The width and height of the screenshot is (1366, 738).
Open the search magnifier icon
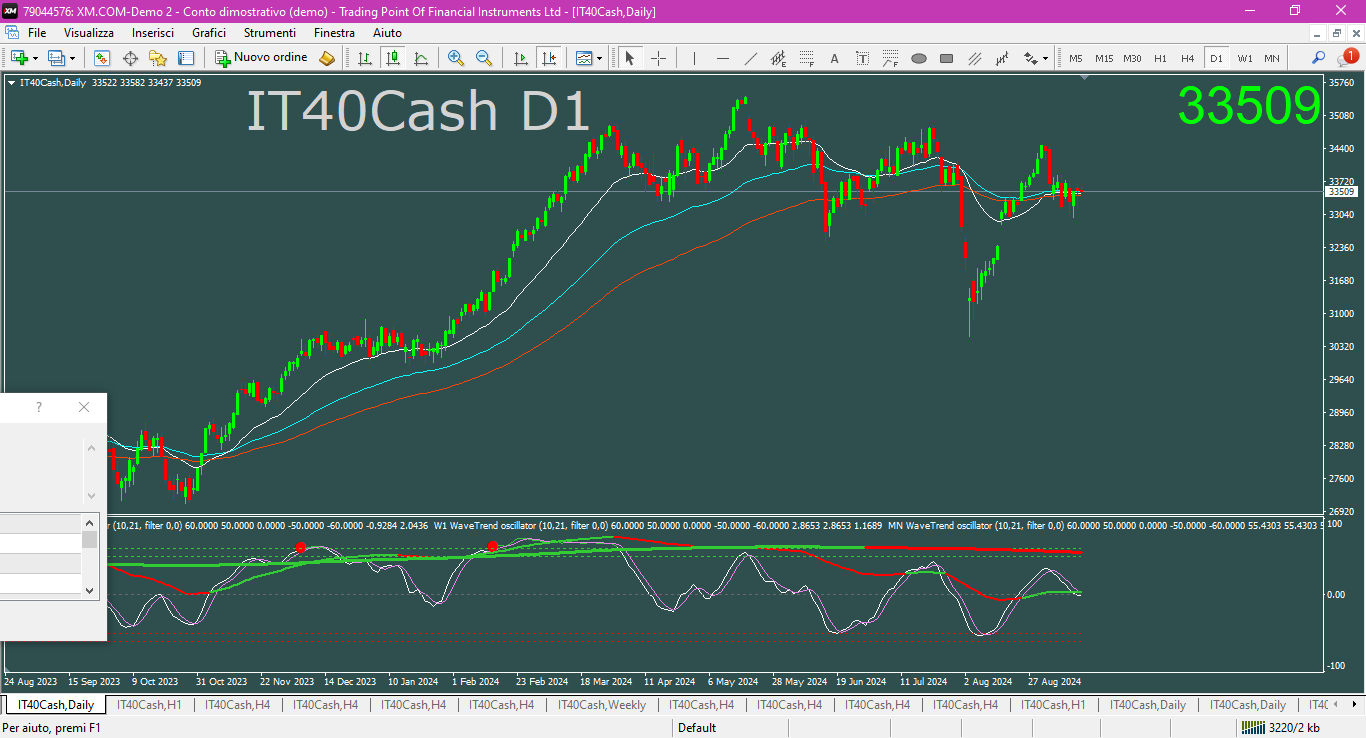[1319, 58]
